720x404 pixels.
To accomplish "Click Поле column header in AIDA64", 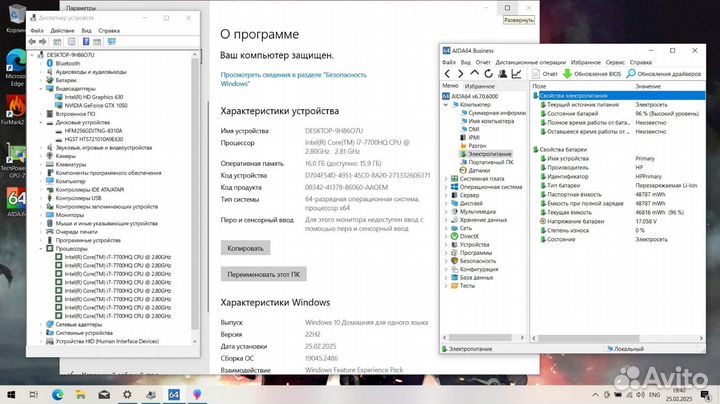I will click(539, 86).
